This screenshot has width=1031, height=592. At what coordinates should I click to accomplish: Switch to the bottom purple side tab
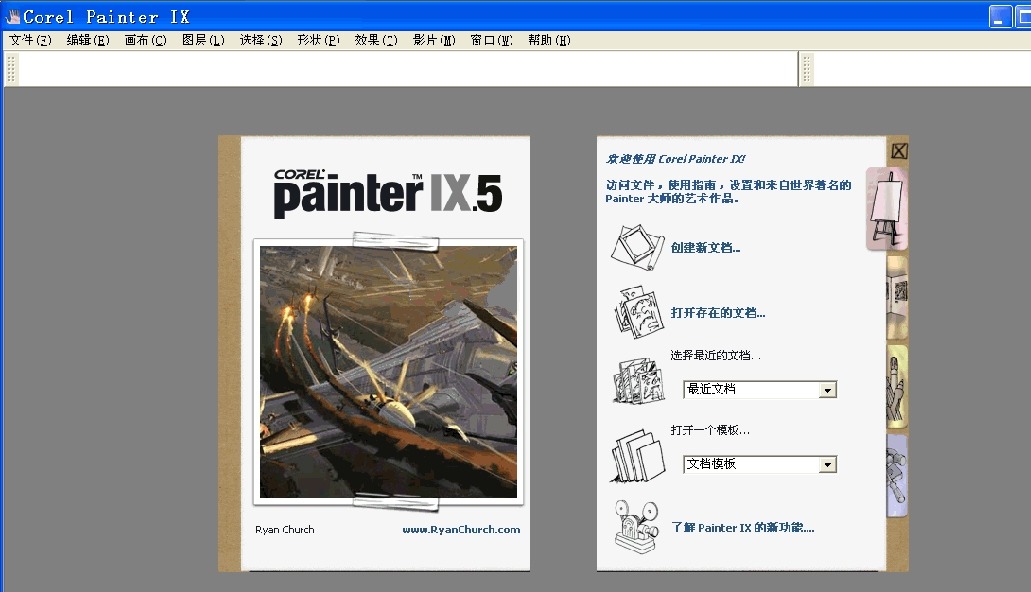(898, 475)
